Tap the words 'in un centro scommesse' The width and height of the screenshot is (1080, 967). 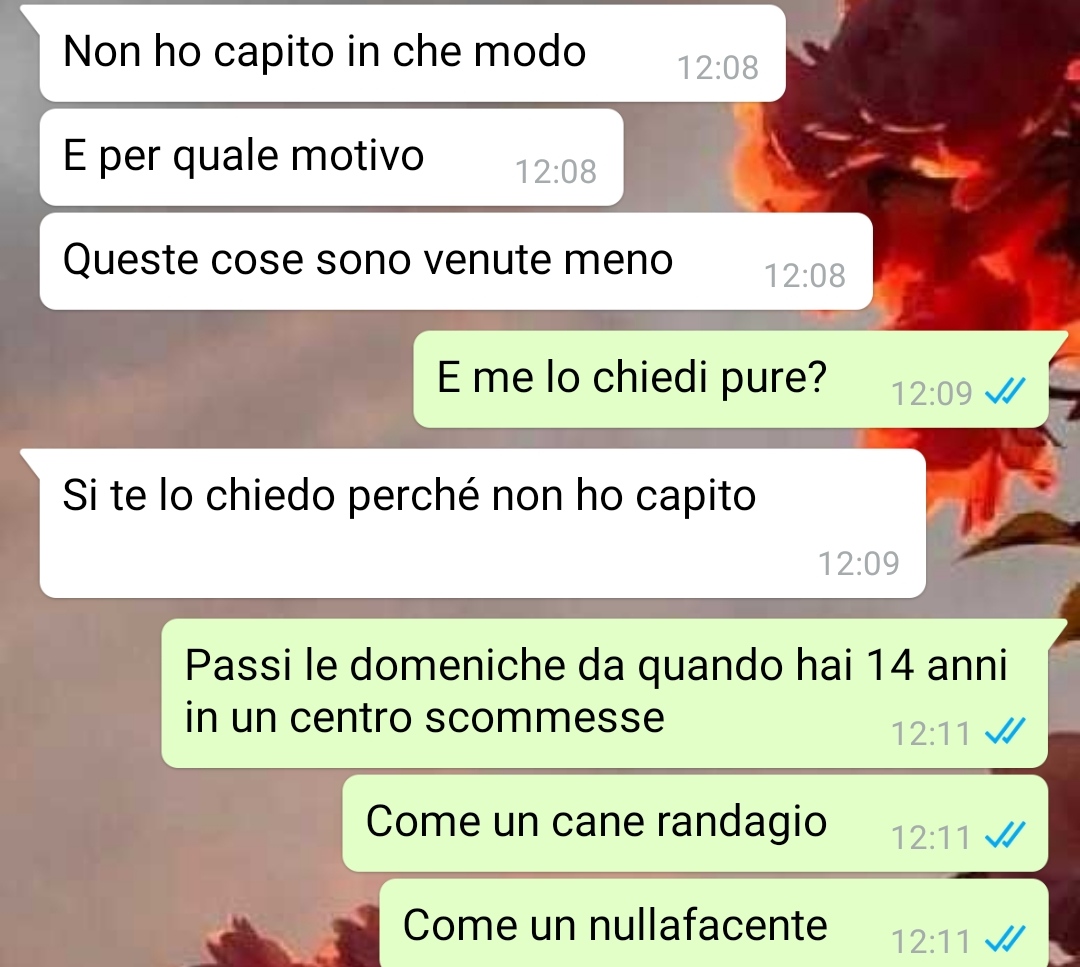tap(424, 718)
